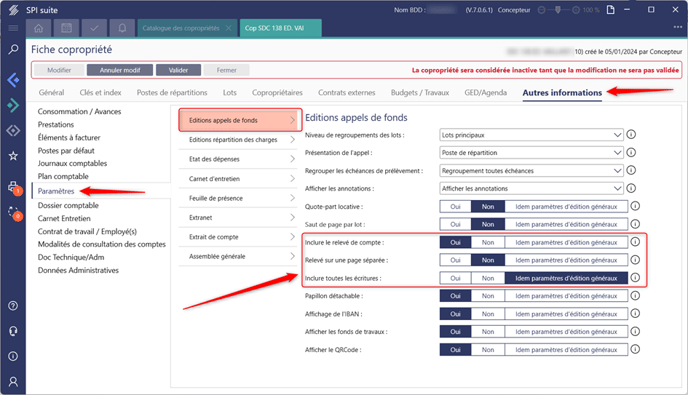The width and height of the screenshot is (688, 395).
Task: Open Afficher les annotations dropdown
Action: click(531, 189)
